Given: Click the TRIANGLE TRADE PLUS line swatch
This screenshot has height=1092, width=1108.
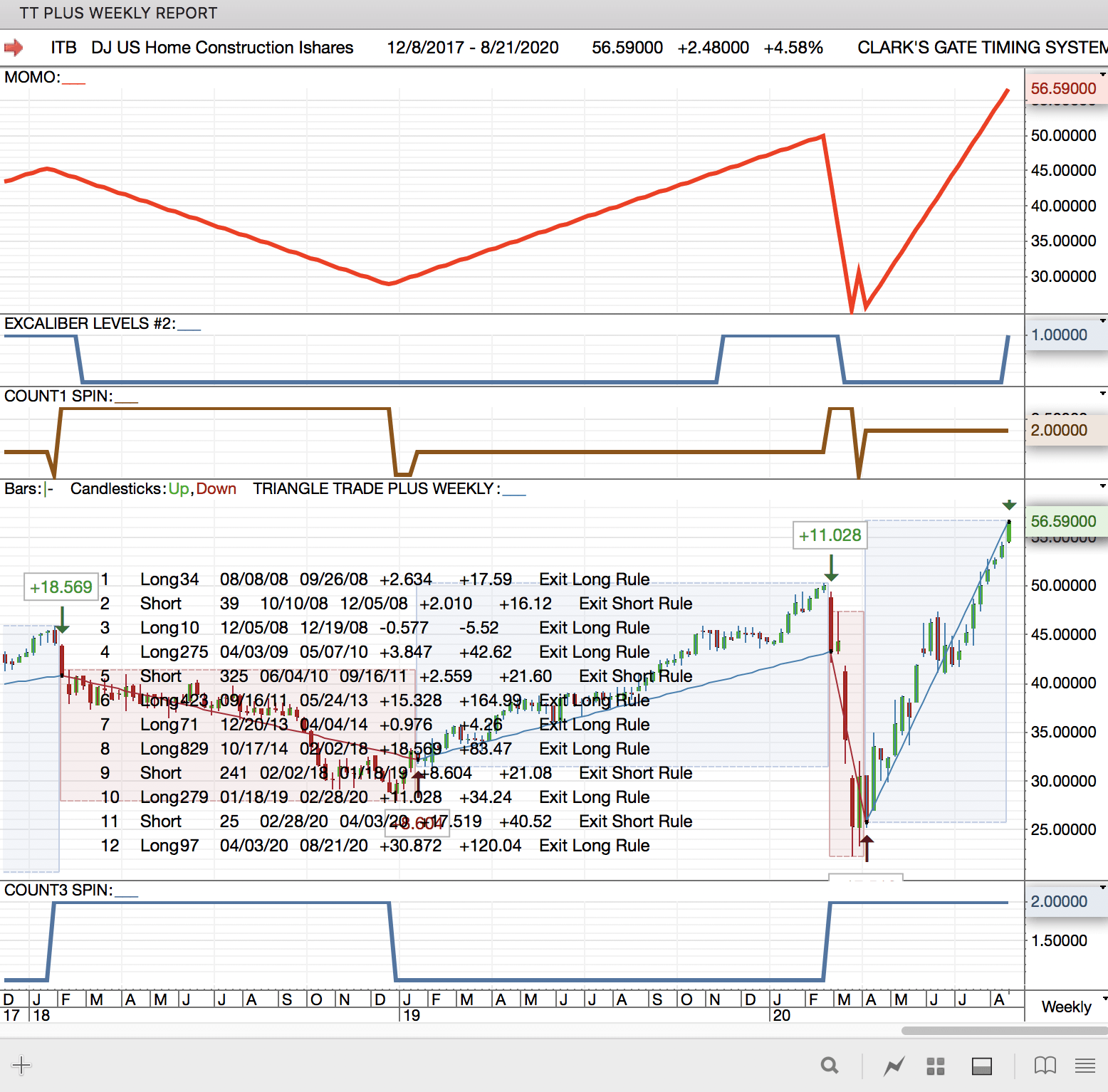Looking at the screenshot, I should pyautogui.click(x=514, y=494).
